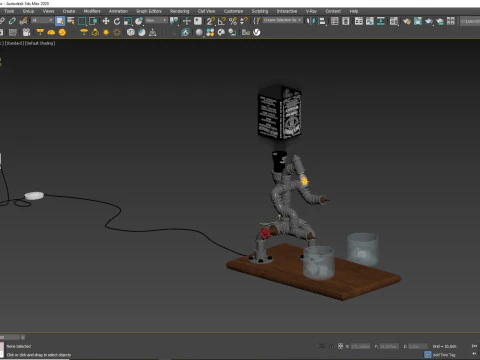The width and height of the screenshot is (480, 360).
Task: Open the Curve Editor
Action: pos(370,21)
